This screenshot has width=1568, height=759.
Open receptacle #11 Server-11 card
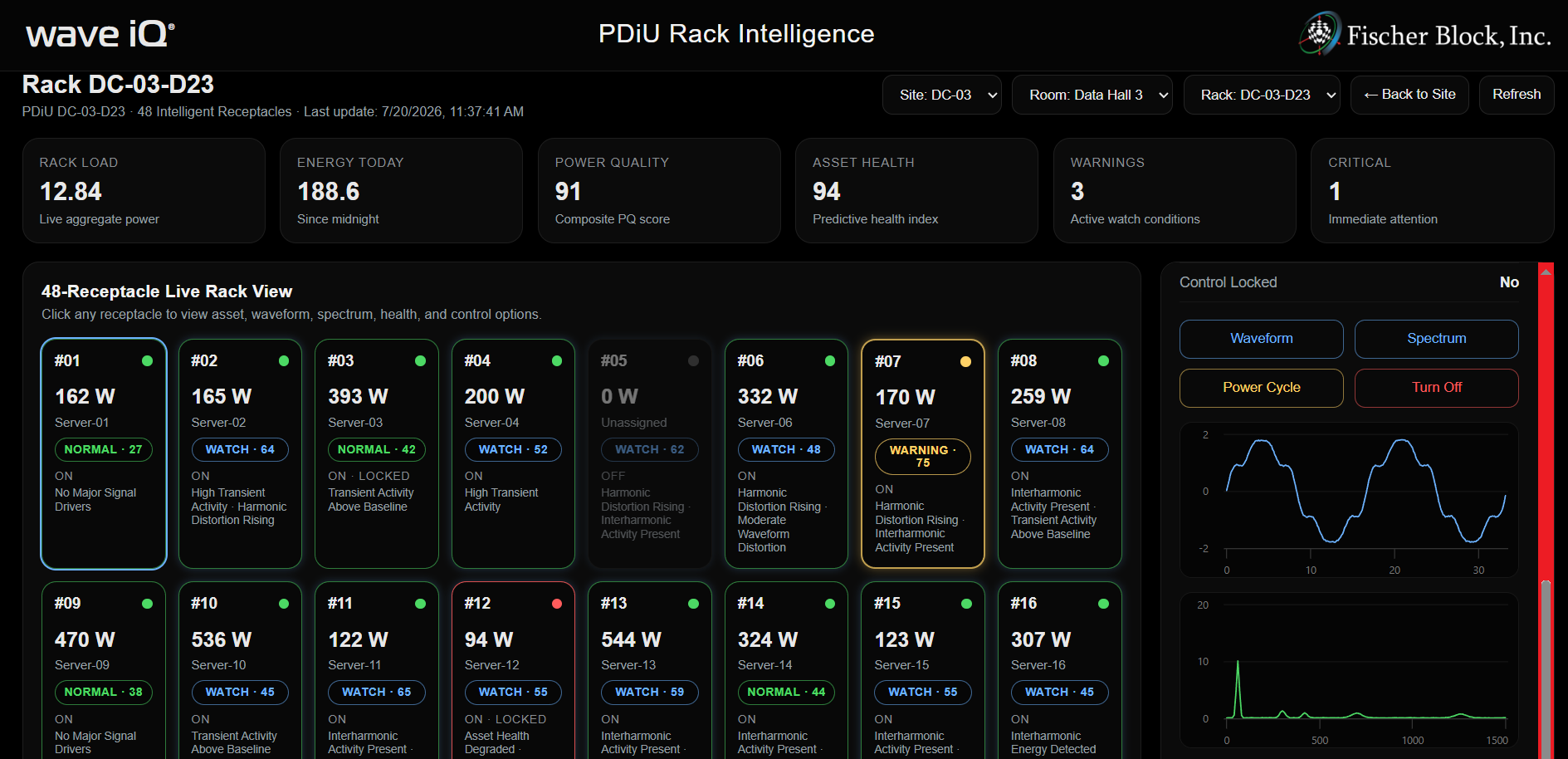(377, 670)
